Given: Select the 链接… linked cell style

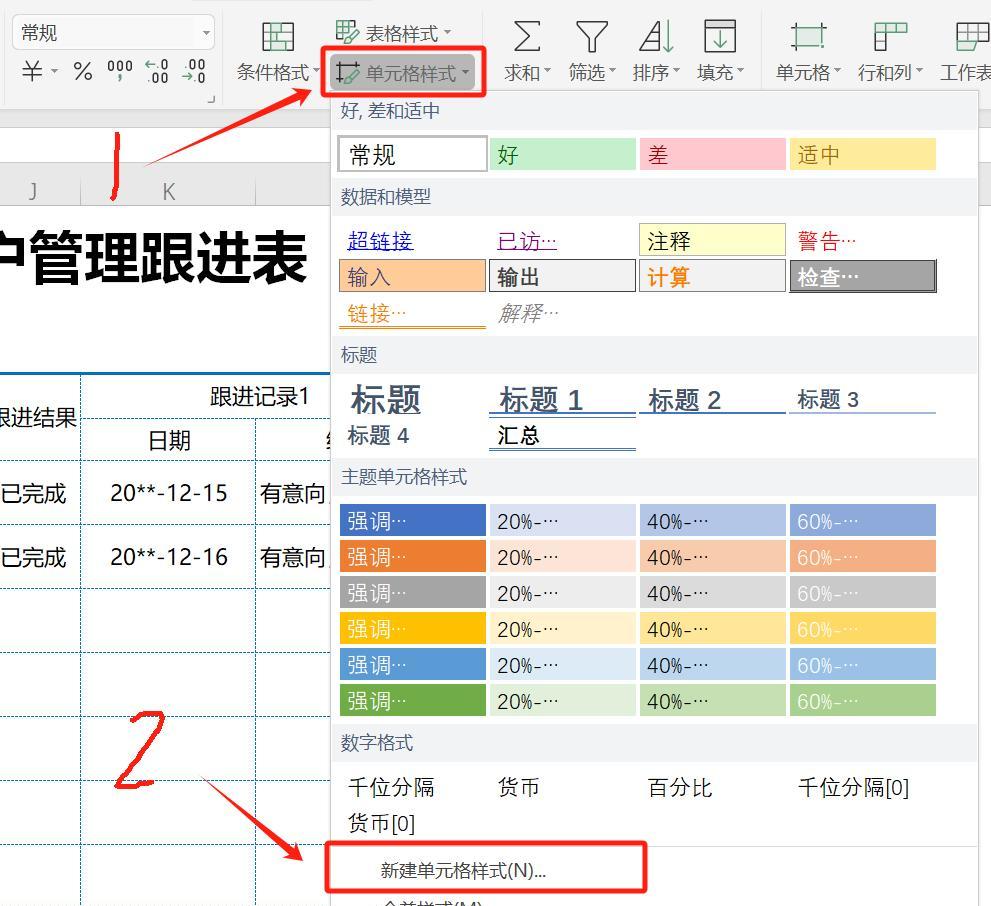Looking at the screenshot, I should click(412, 312).
